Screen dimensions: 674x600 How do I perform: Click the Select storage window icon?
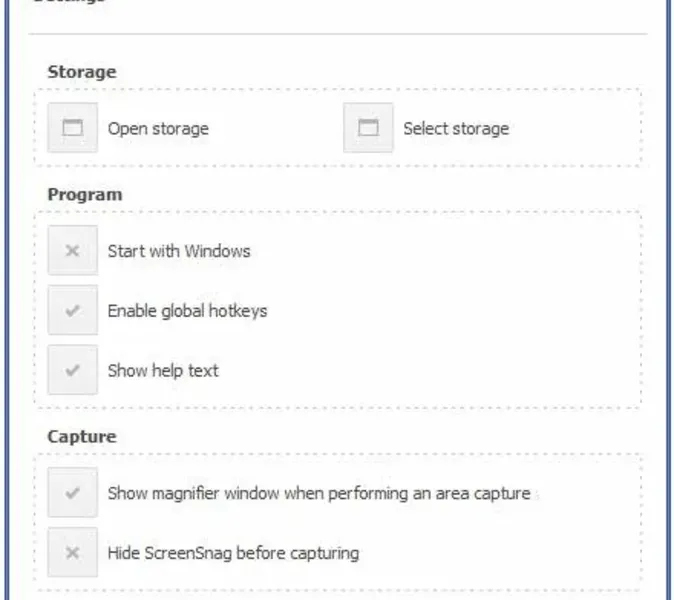pos(368,128)
